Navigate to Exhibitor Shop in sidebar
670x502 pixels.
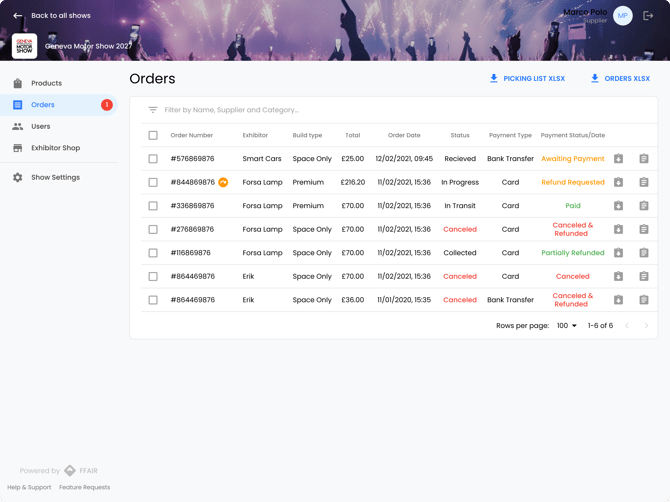point(55,148)
